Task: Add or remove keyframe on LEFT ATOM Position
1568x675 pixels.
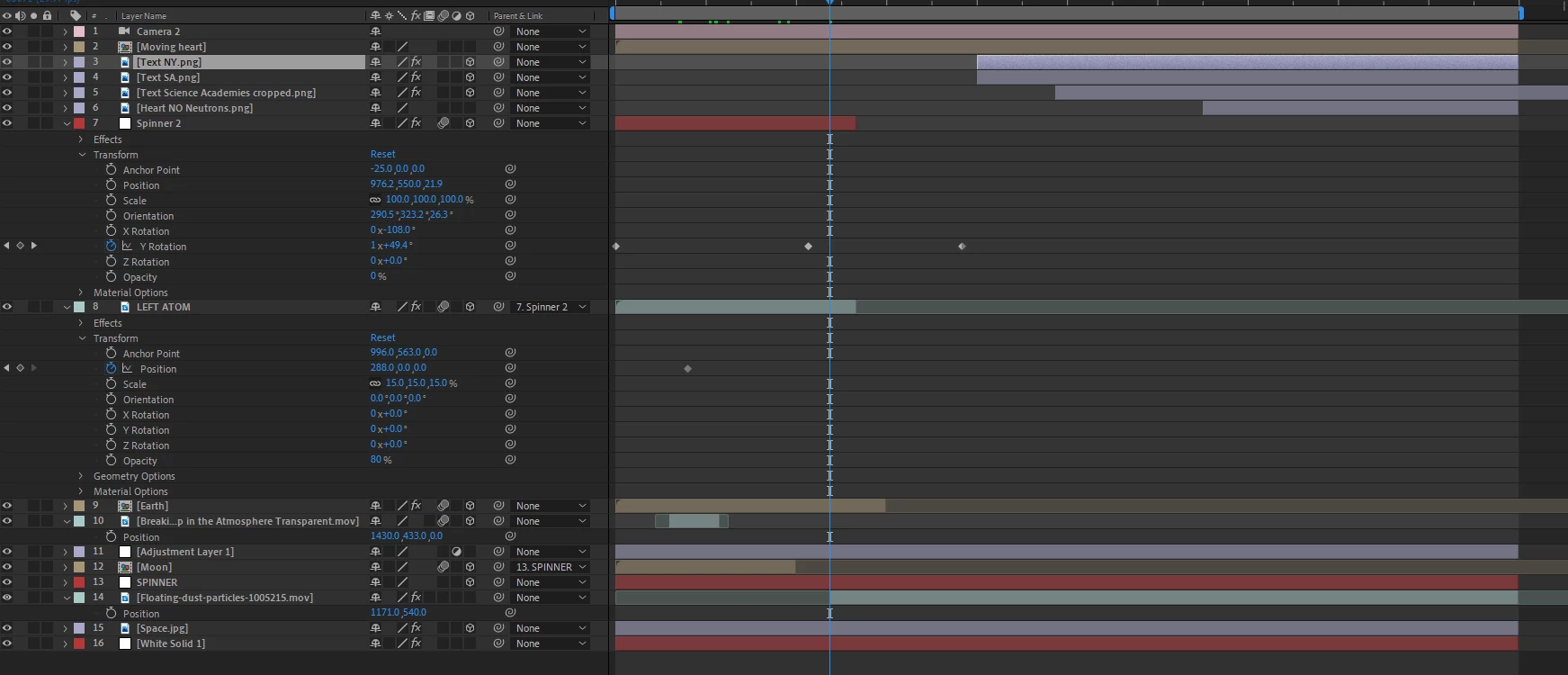Action: (21, 368)
